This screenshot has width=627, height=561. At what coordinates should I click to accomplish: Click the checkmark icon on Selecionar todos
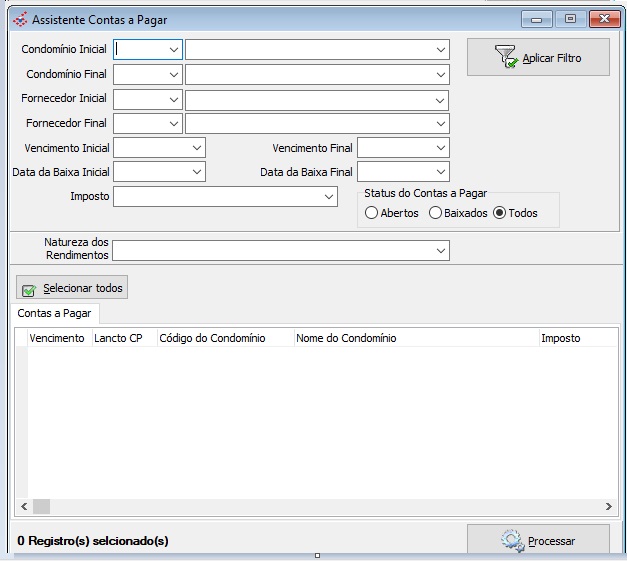[29, 289]
